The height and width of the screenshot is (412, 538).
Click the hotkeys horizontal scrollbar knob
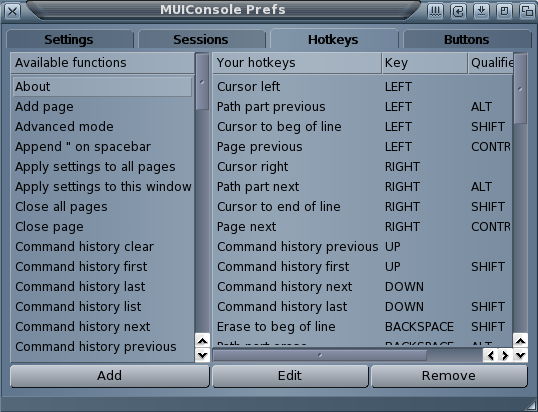[320, 355]
